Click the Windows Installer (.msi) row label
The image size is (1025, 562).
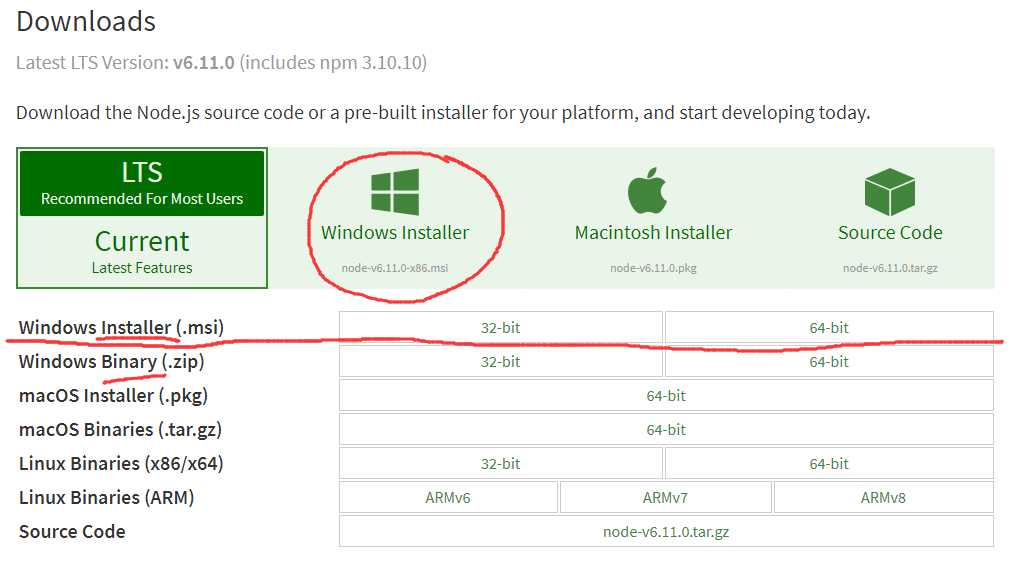[x=121, y=327]
